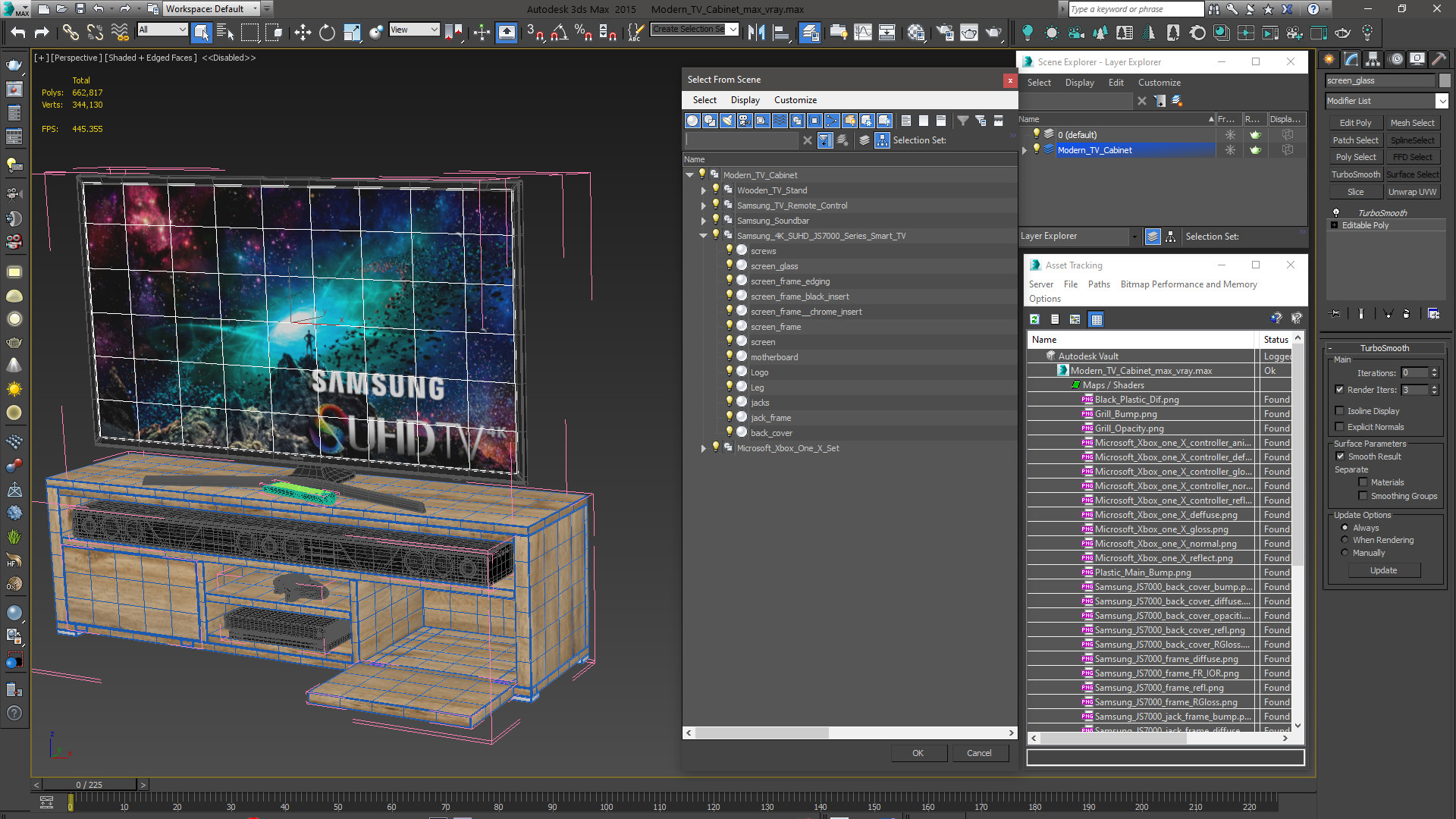Enable Explicit Normals checkbox

[1340, 427]
